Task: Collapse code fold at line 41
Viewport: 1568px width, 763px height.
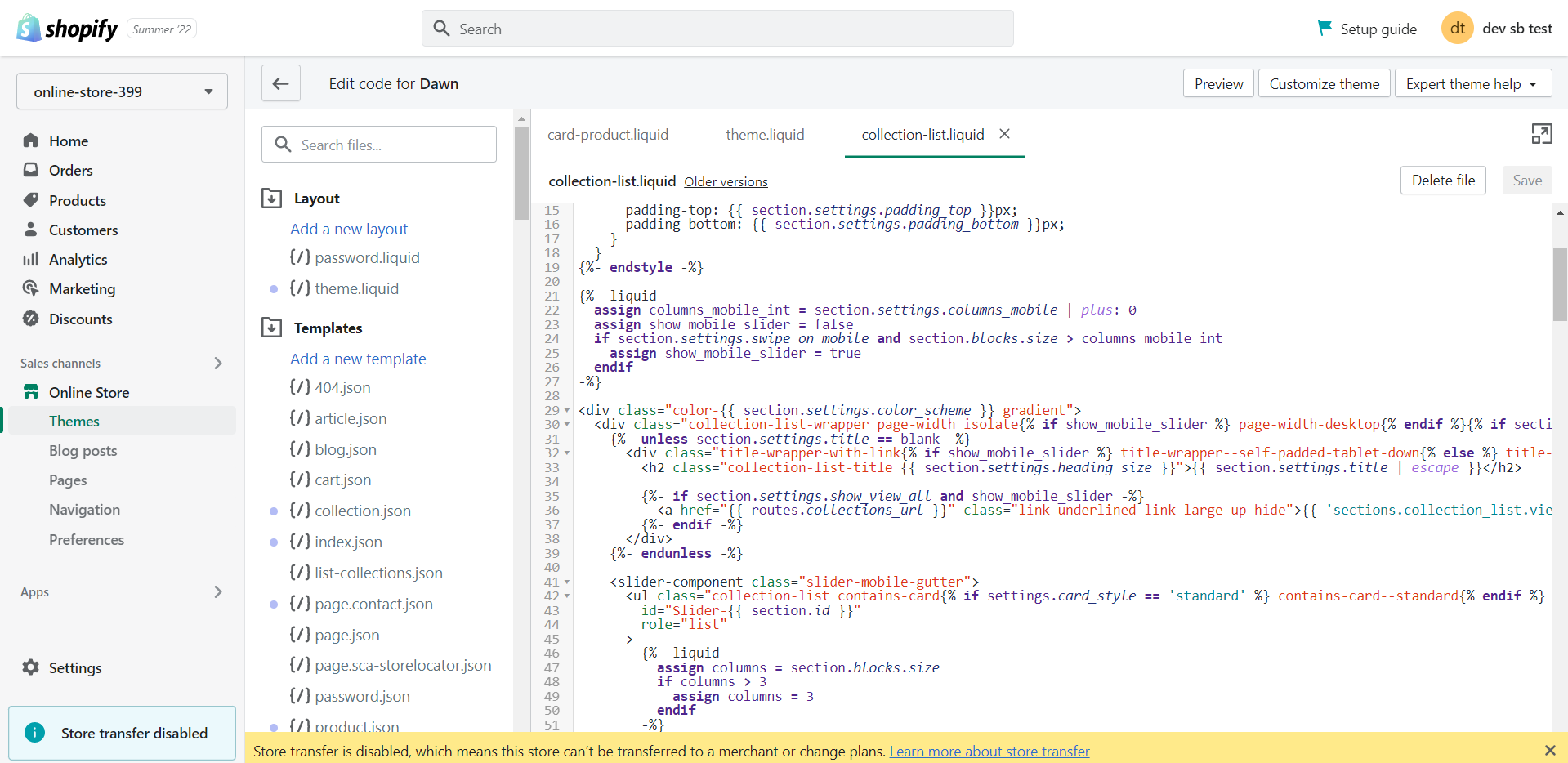Action: [x=567, y=582]
